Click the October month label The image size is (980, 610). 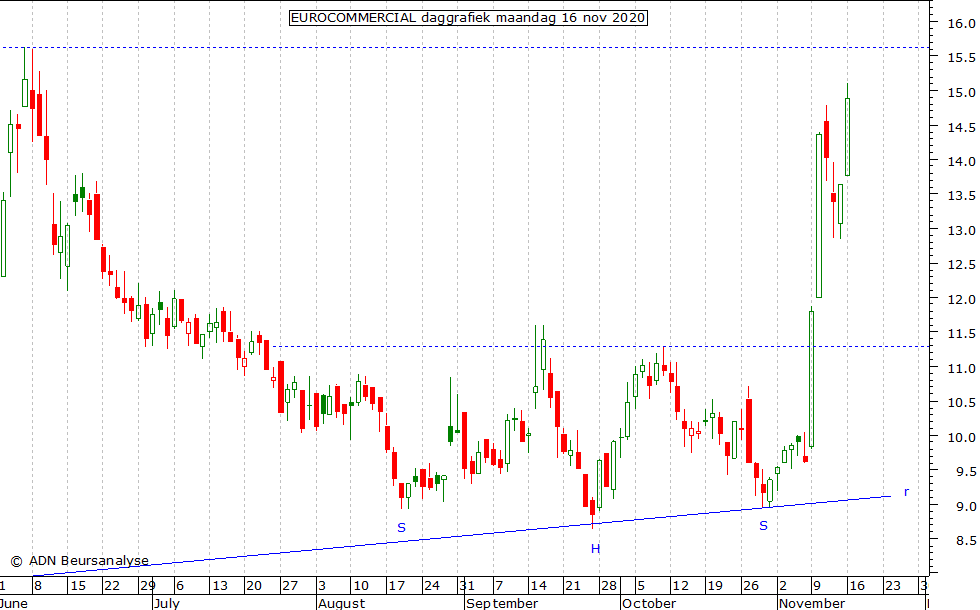tap(649, 603)
